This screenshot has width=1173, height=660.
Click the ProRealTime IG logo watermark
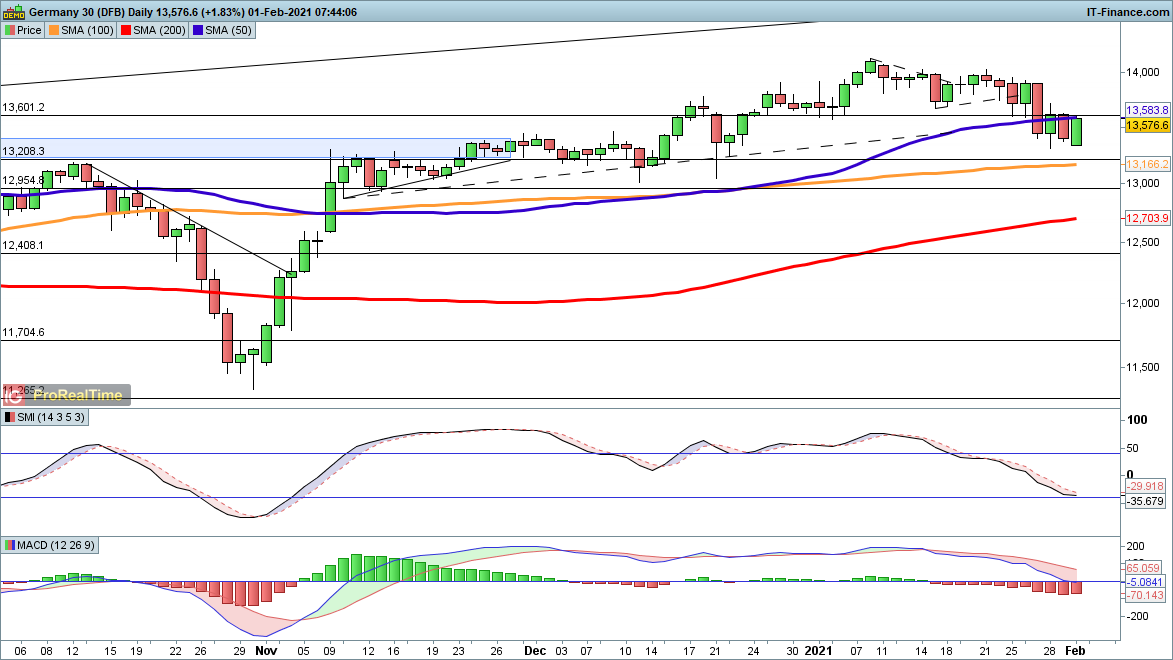click(67, 395)
